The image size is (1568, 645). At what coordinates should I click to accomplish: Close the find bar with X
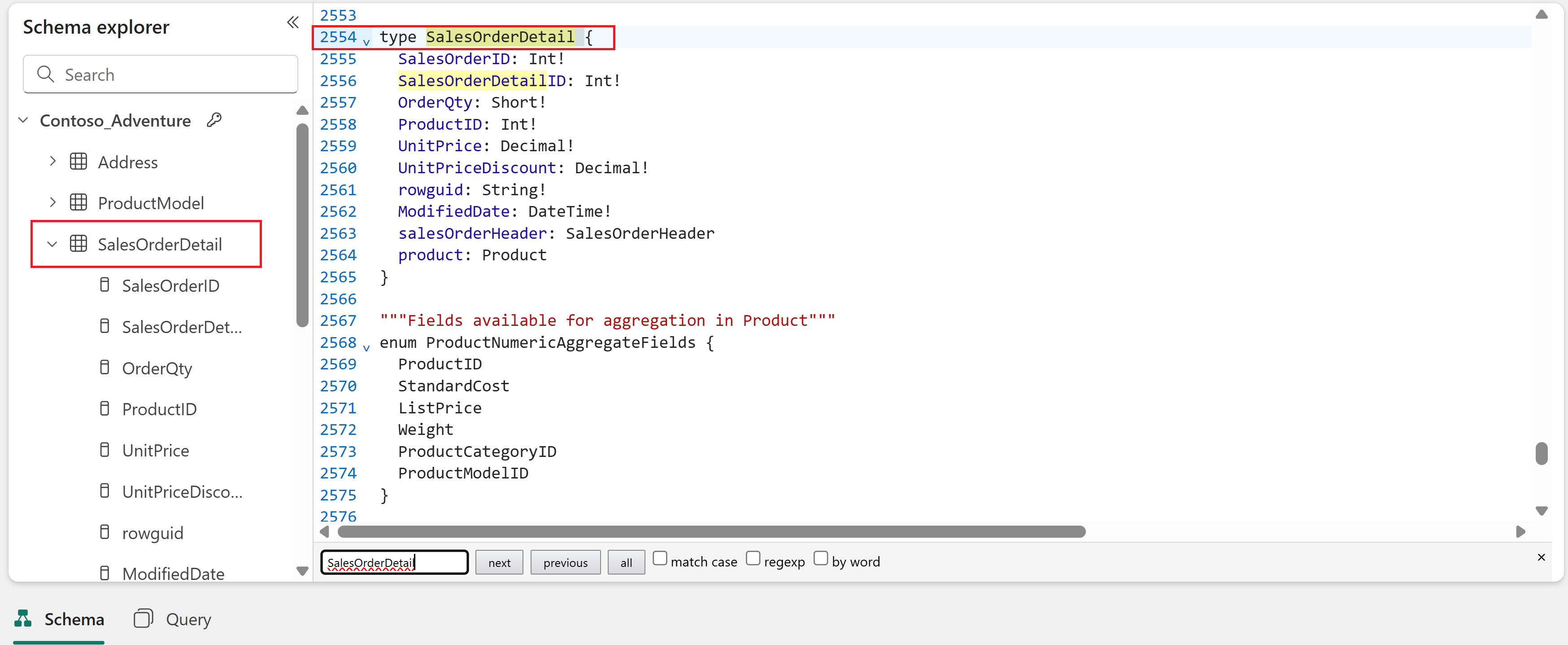(1541, 557)
